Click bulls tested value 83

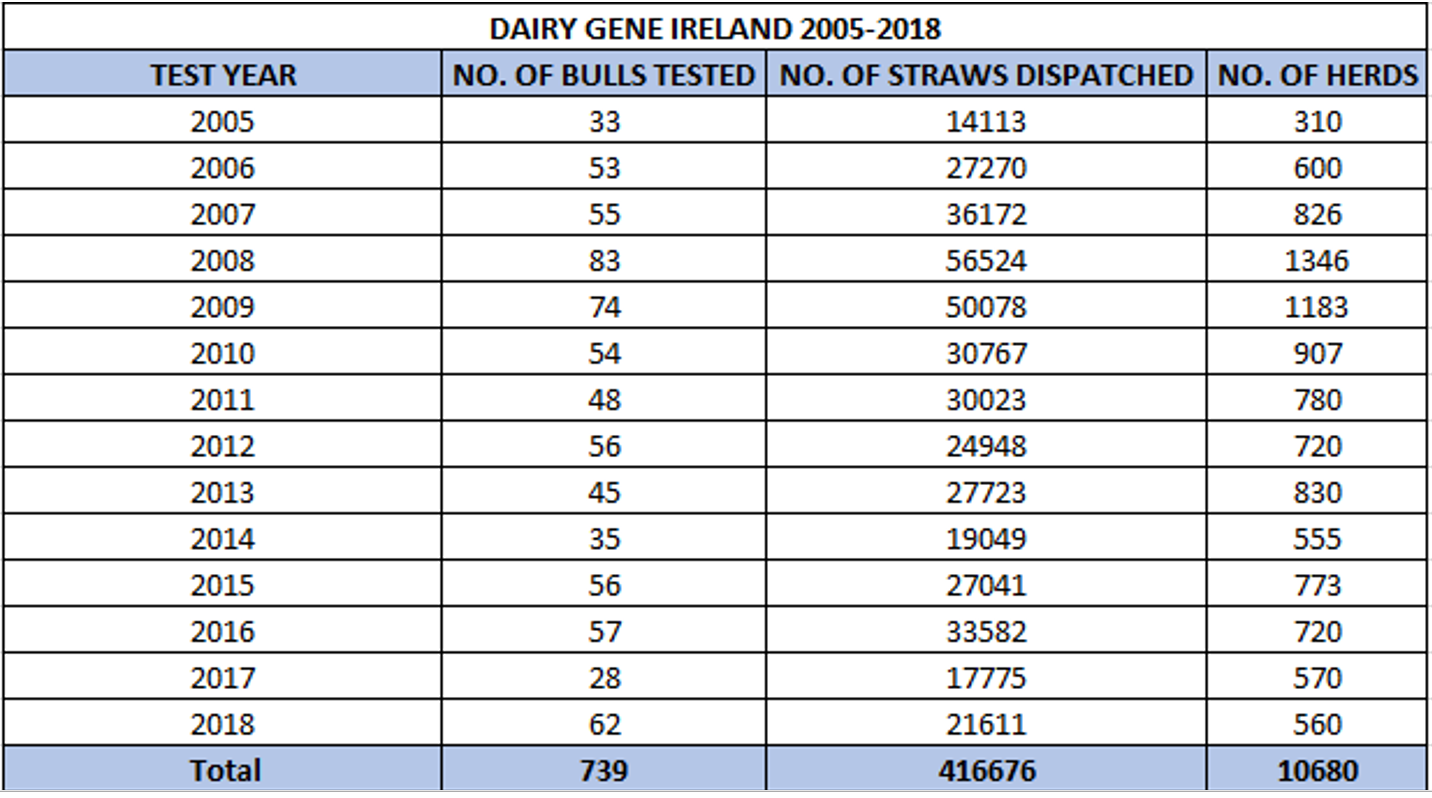click(x=604, y=261)
